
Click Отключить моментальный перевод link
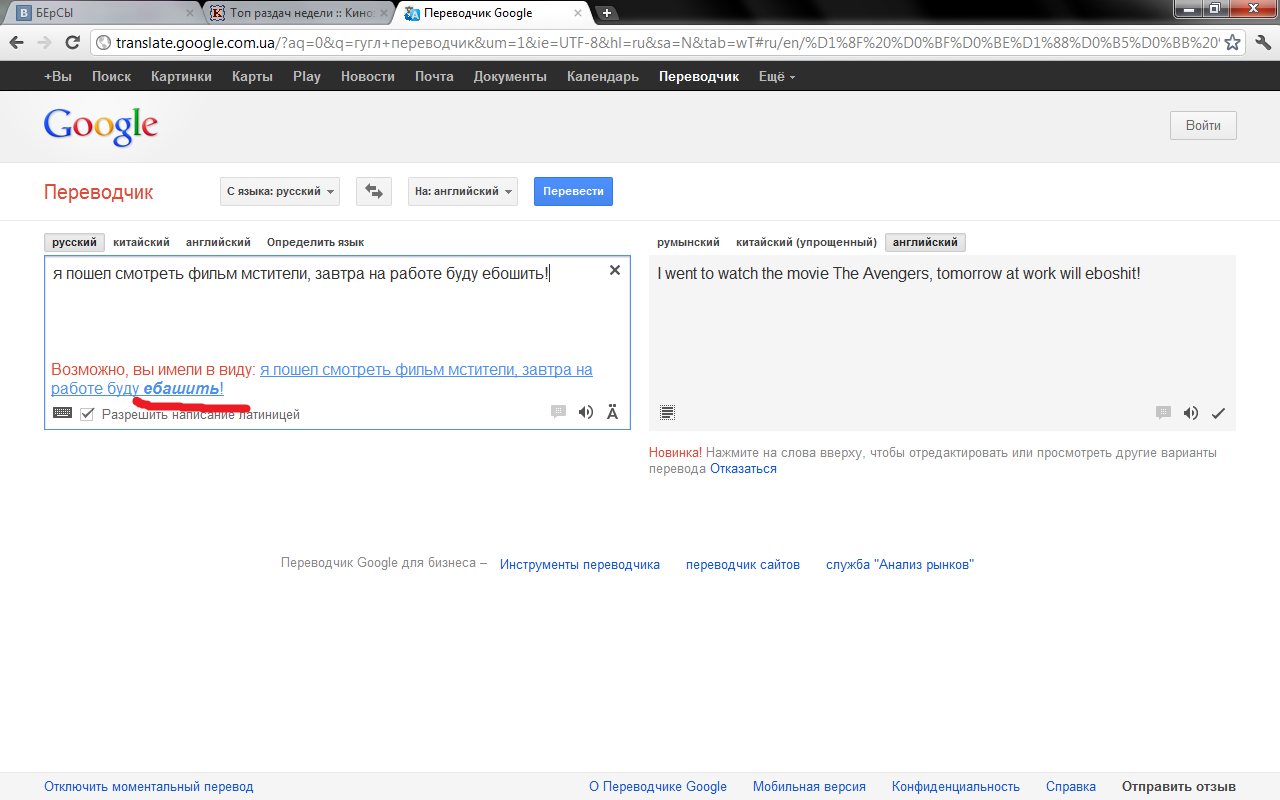tap(149, 787)
